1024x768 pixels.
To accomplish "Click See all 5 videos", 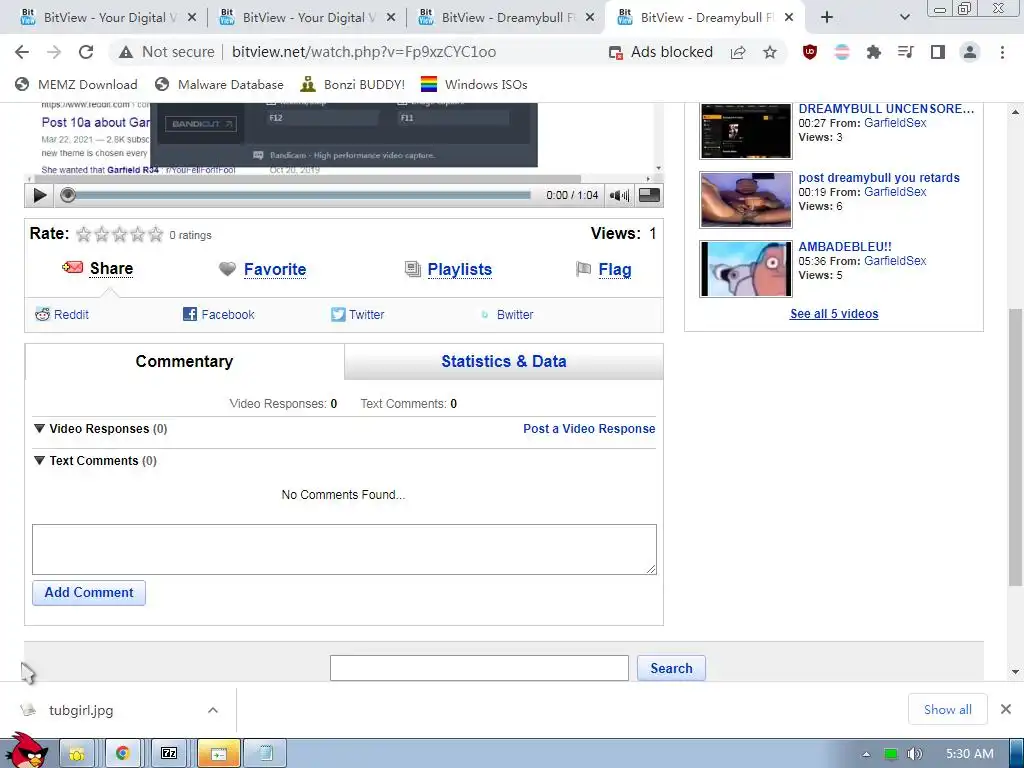I will [834, 313].
